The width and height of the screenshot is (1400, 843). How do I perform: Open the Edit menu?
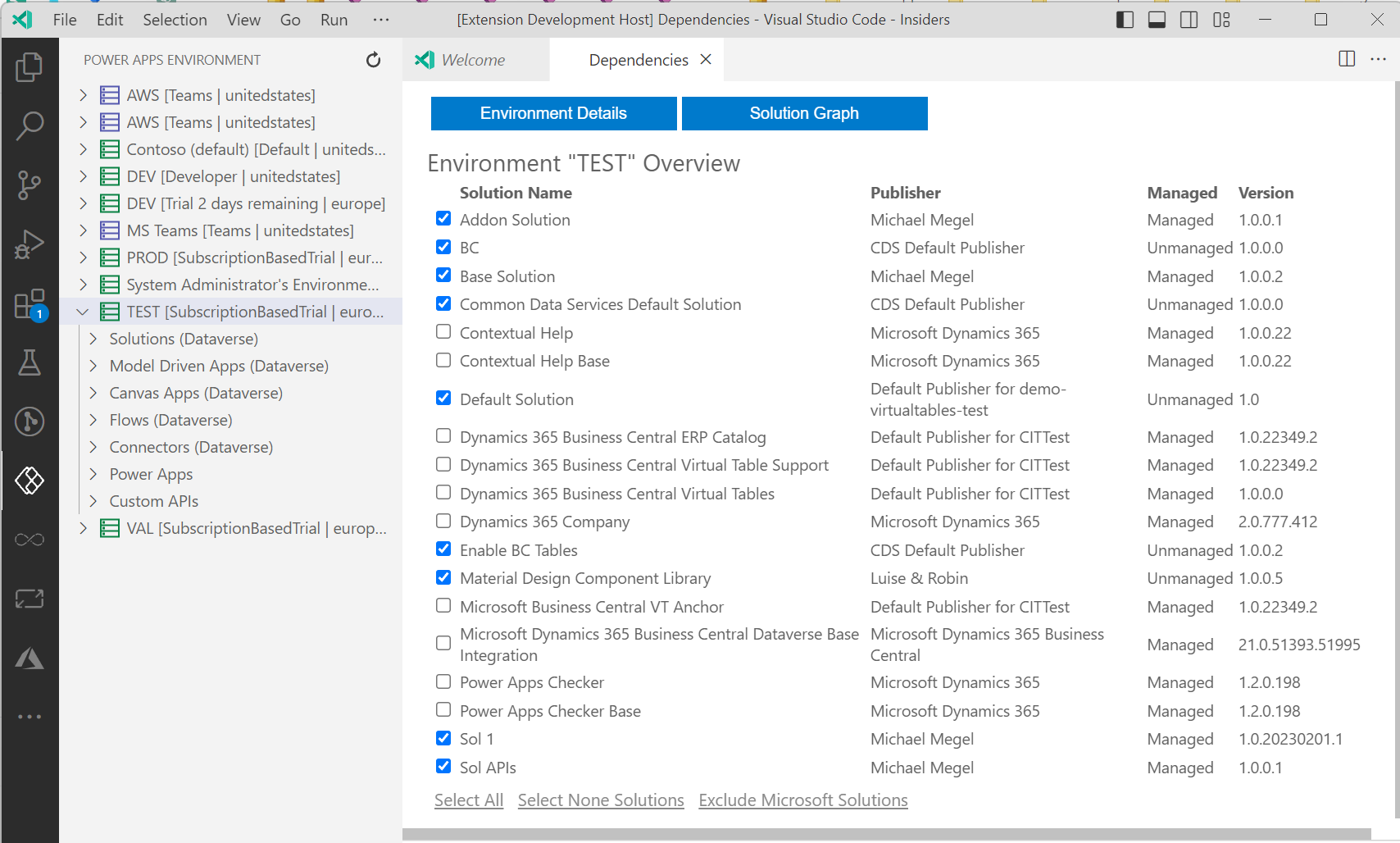point(110,20)
